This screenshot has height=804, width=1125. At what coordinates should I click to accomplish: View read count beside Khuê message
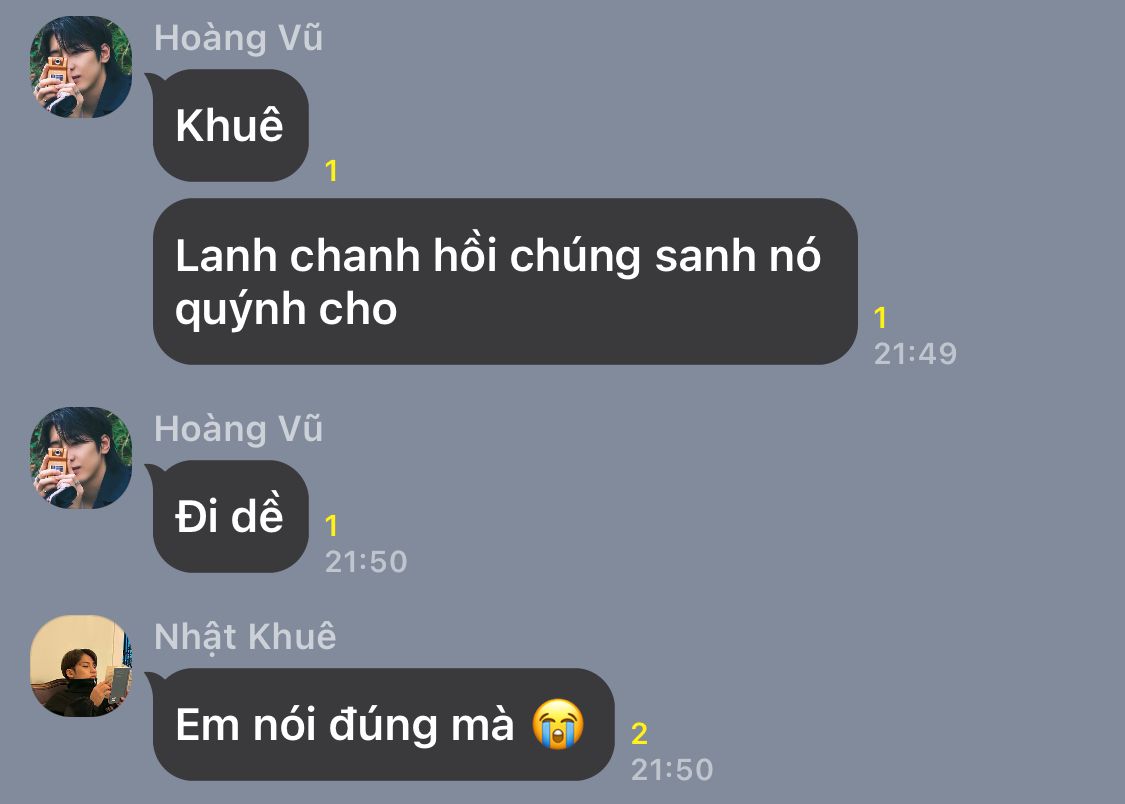(x=331, y=171)
